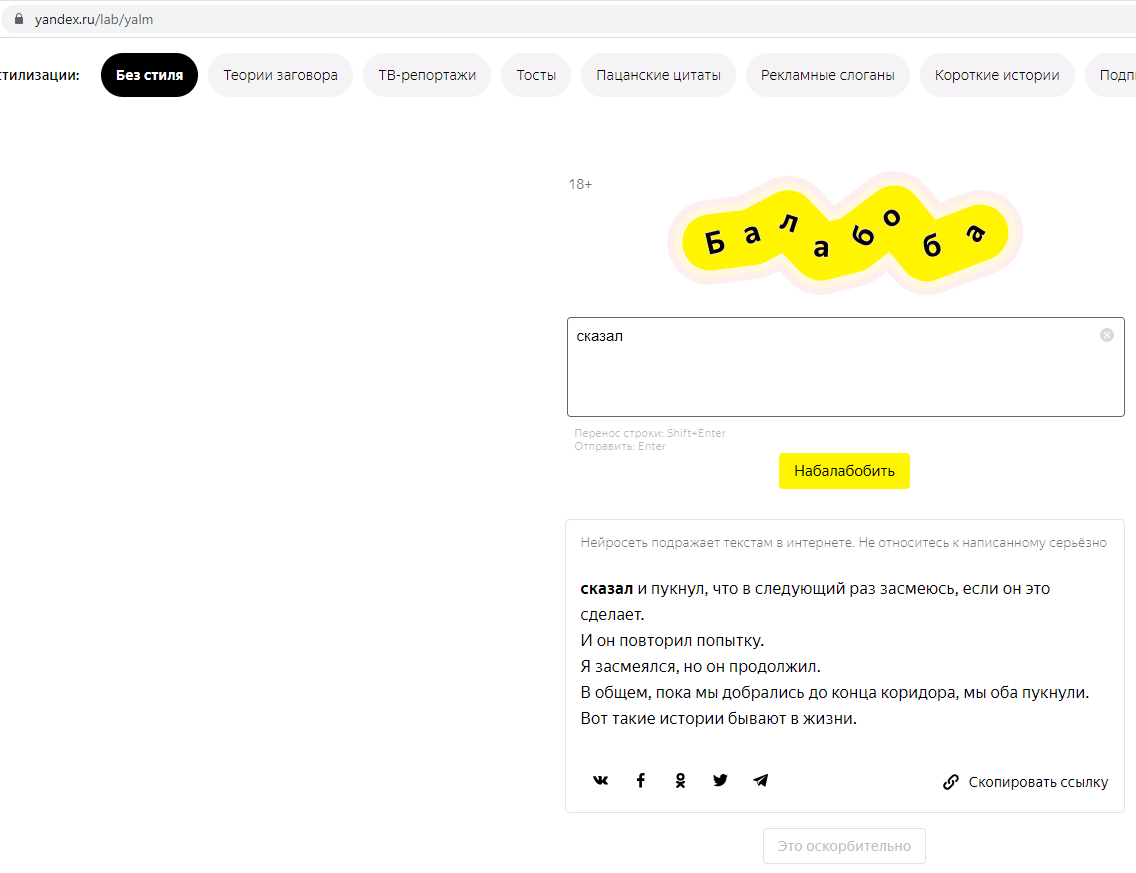Send the result via Telegram icon

(761, 781)
